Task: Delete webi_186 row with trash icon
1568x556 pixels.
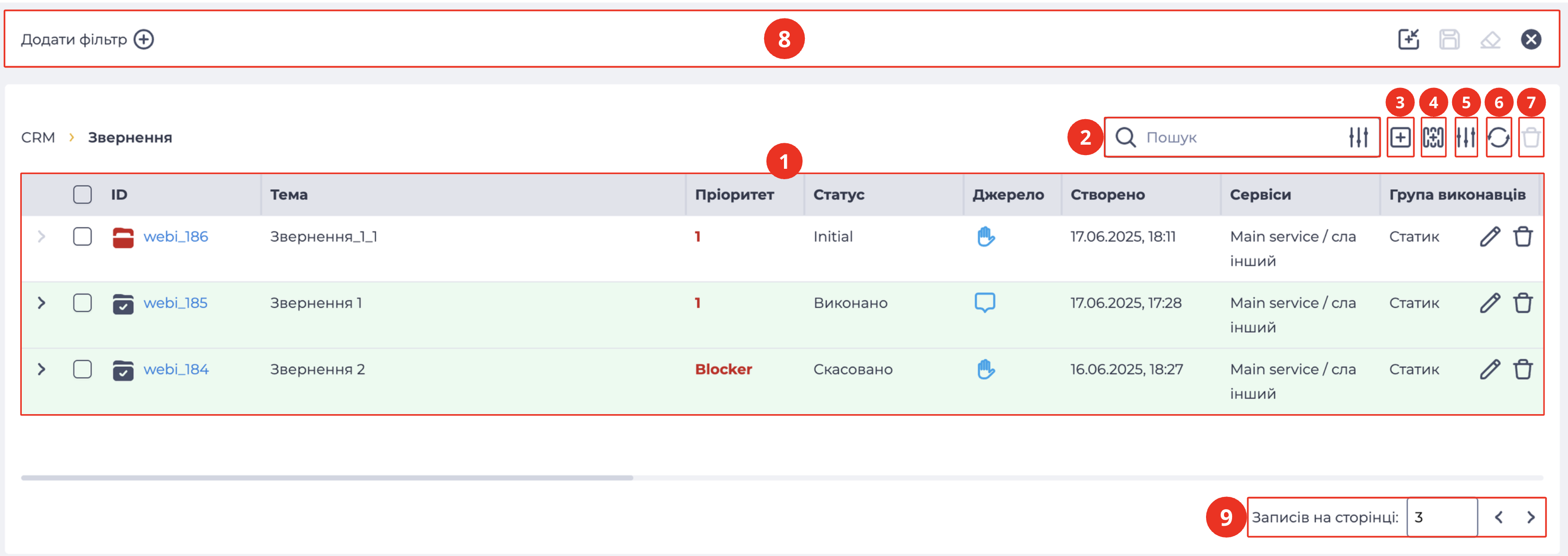Action: [1523, 237]
